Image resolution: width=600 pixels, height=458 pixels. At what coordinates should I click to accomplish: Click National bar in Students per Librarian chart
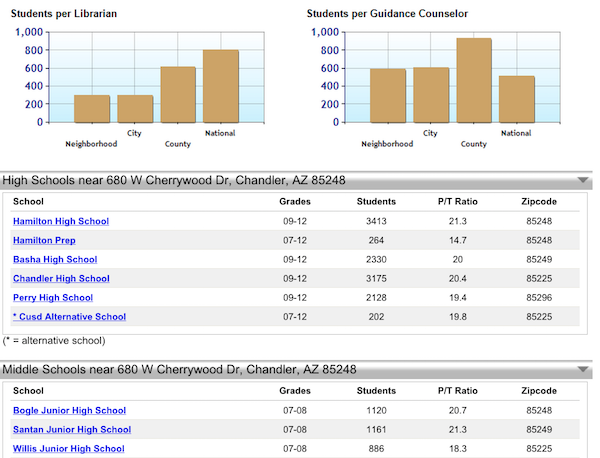[x=221, y=86]
